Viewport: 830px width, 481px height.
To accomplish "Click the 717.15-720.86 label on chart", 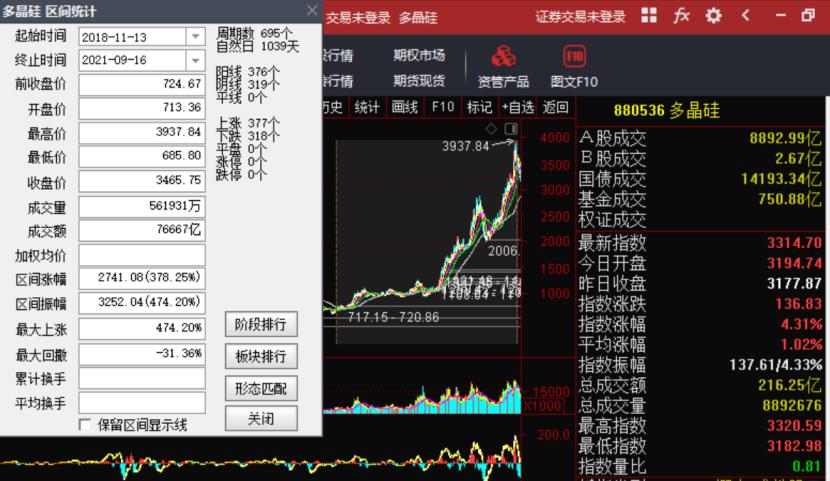I will point(393,317).
